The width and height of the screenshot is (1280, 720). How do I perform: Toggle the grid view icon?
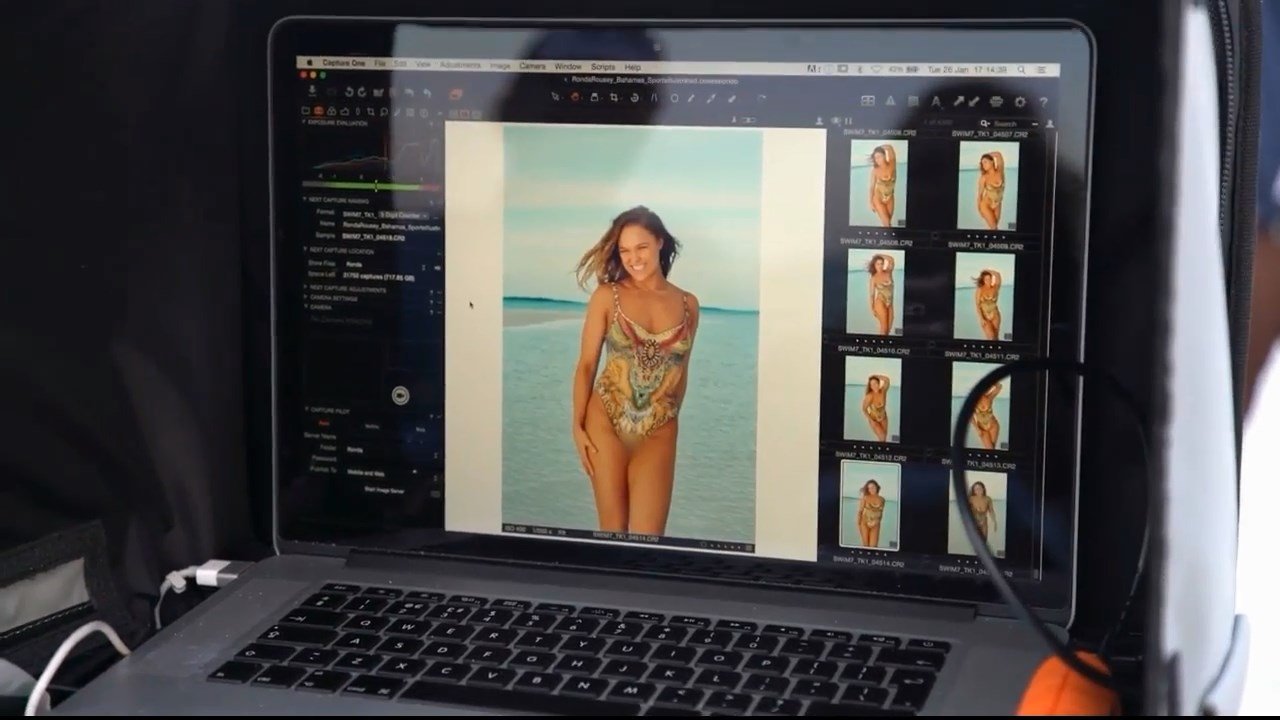(867, 101)
